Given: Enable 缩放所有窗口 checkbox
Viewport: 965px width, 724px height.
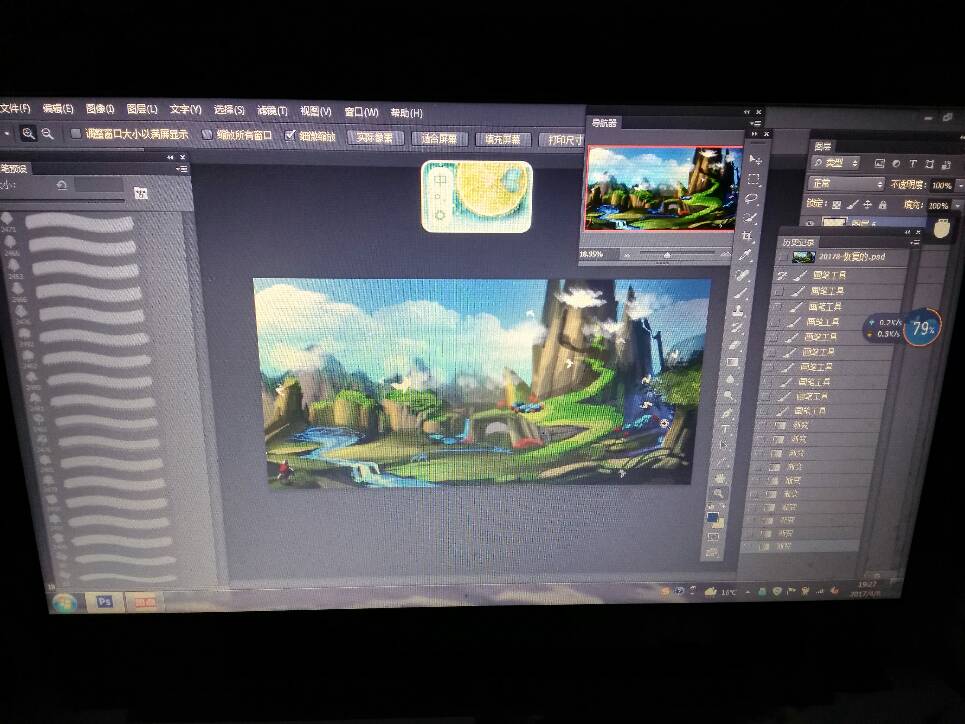Looking at the screenshot, I should [207, 134].
